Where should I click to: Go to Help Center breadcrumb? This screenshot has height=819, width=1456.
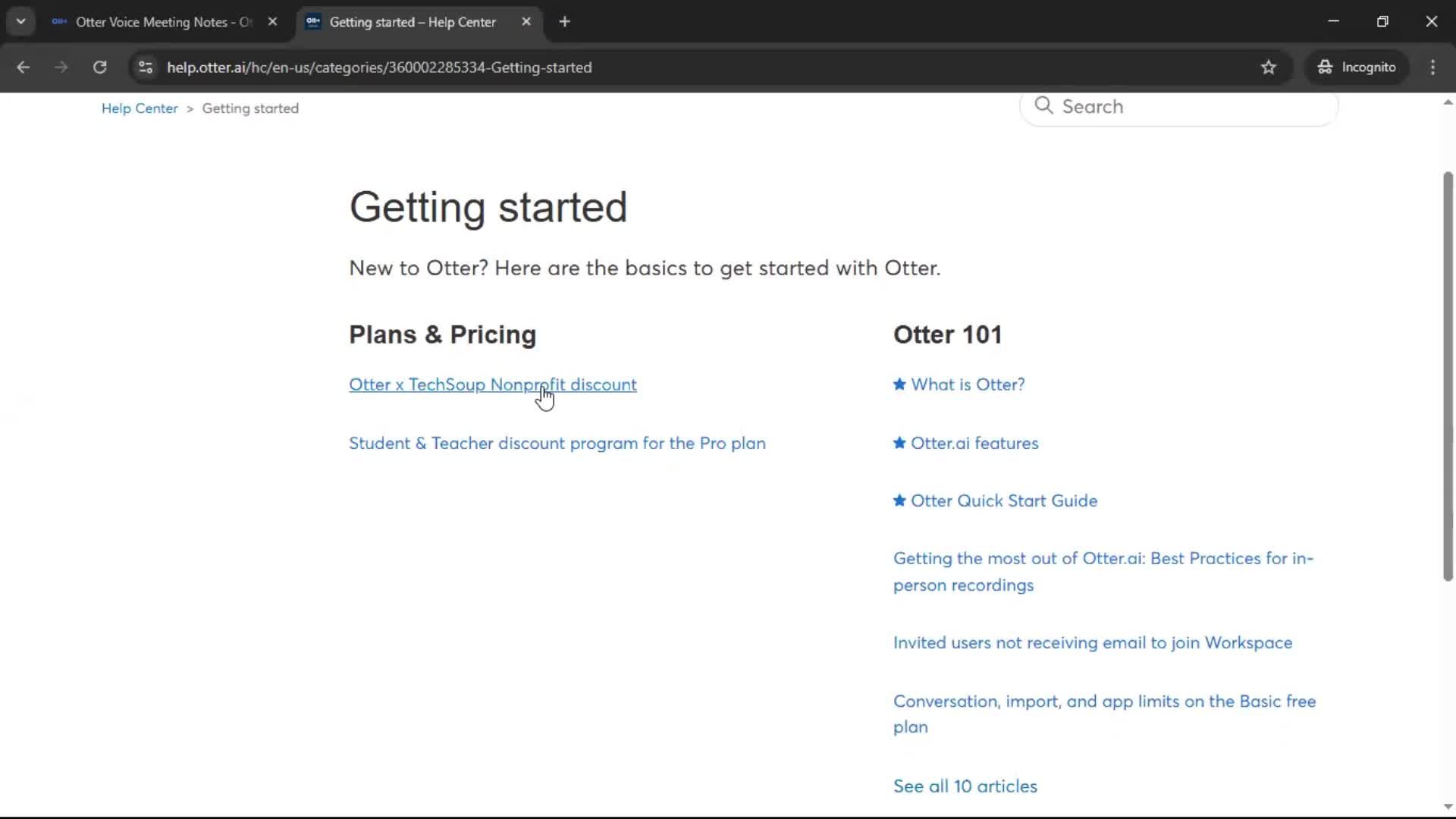[140, 108]
